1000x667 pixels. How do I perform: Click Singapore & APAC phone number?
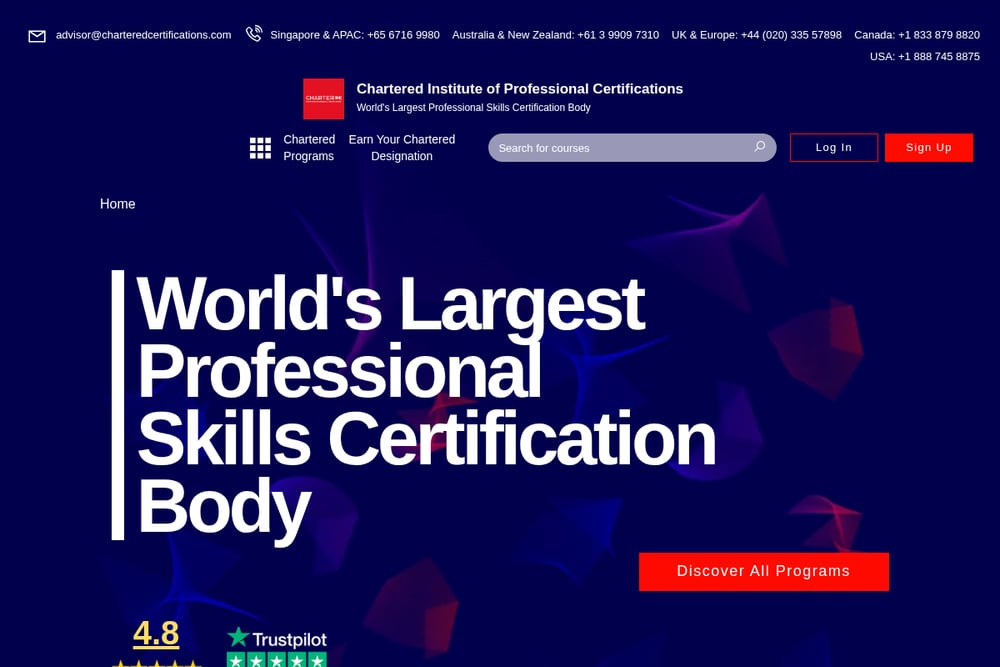(355, 35)
